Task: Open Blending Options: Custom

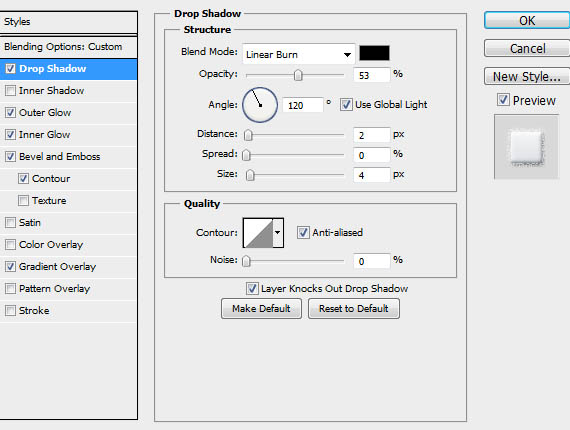Action: click(69, 47)
